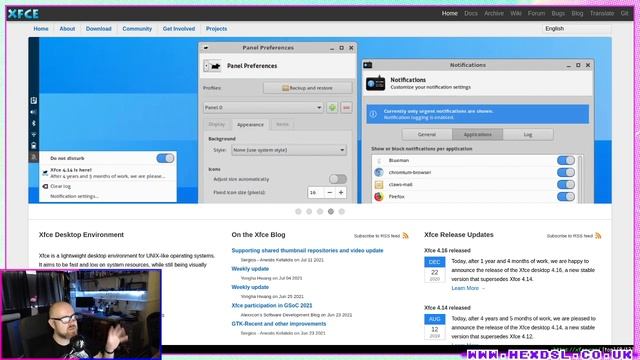Switch to the Display tab
The height and width of the screenshot is (360, 640).
pos(217,124)
